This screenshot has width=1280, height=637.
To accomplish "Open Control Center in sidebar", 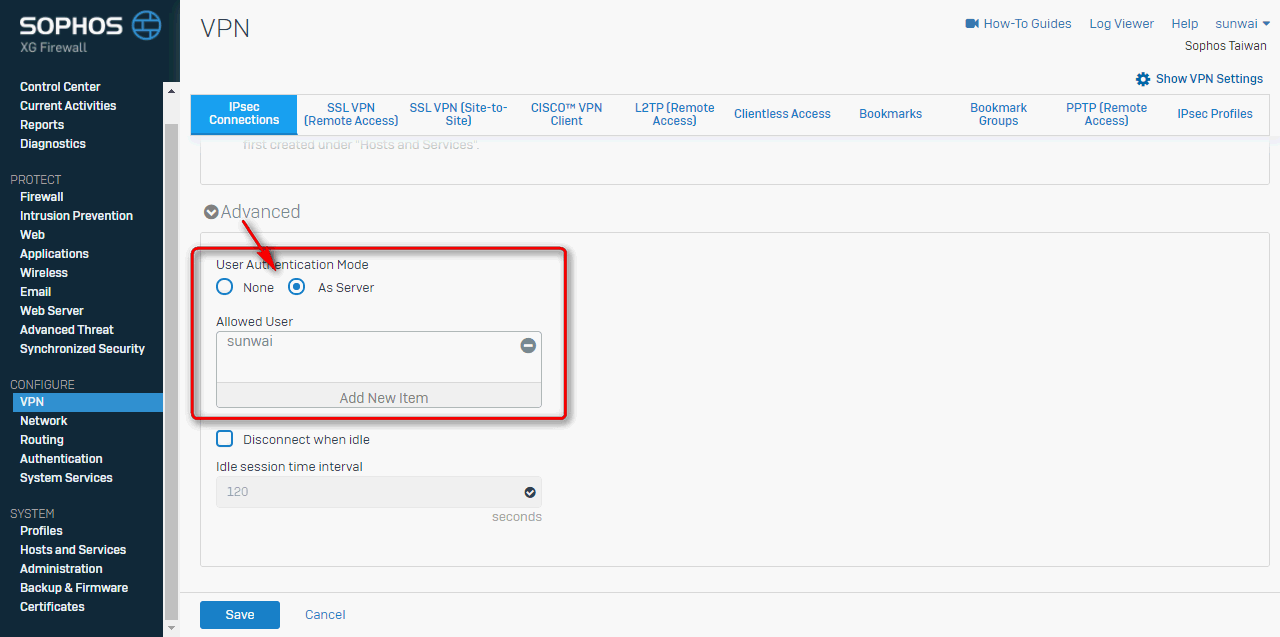I will click(x=60, y=87).
